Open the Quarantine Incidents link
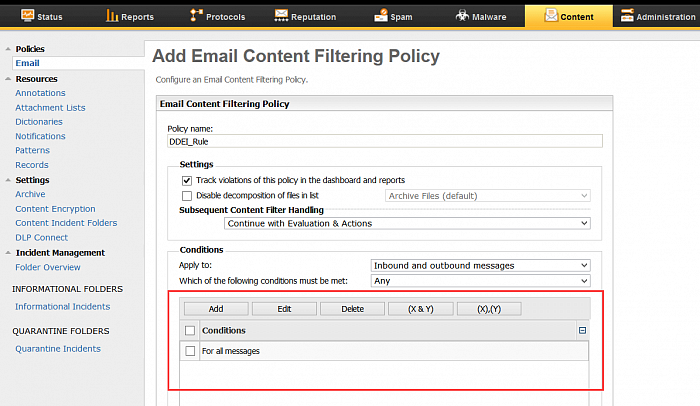The image size is (700, 406). click(x=58, y=349)
